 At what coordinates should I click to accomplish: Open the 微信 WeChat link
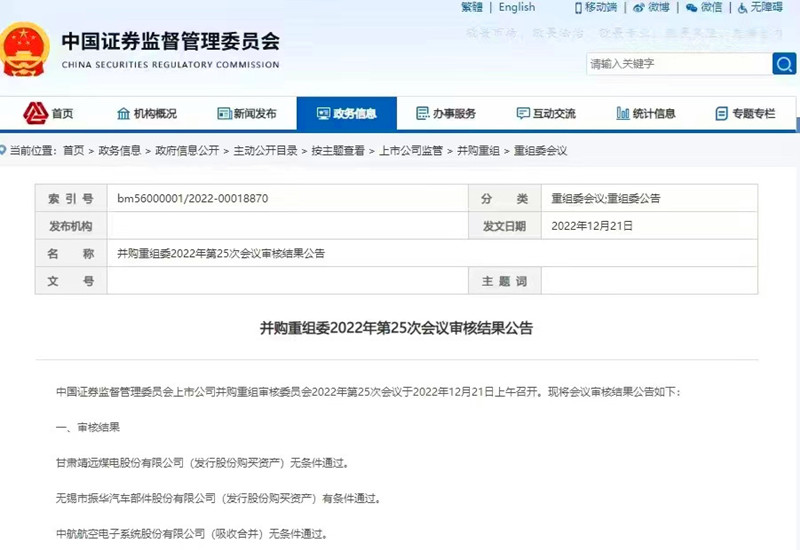(x=705, y=7)
